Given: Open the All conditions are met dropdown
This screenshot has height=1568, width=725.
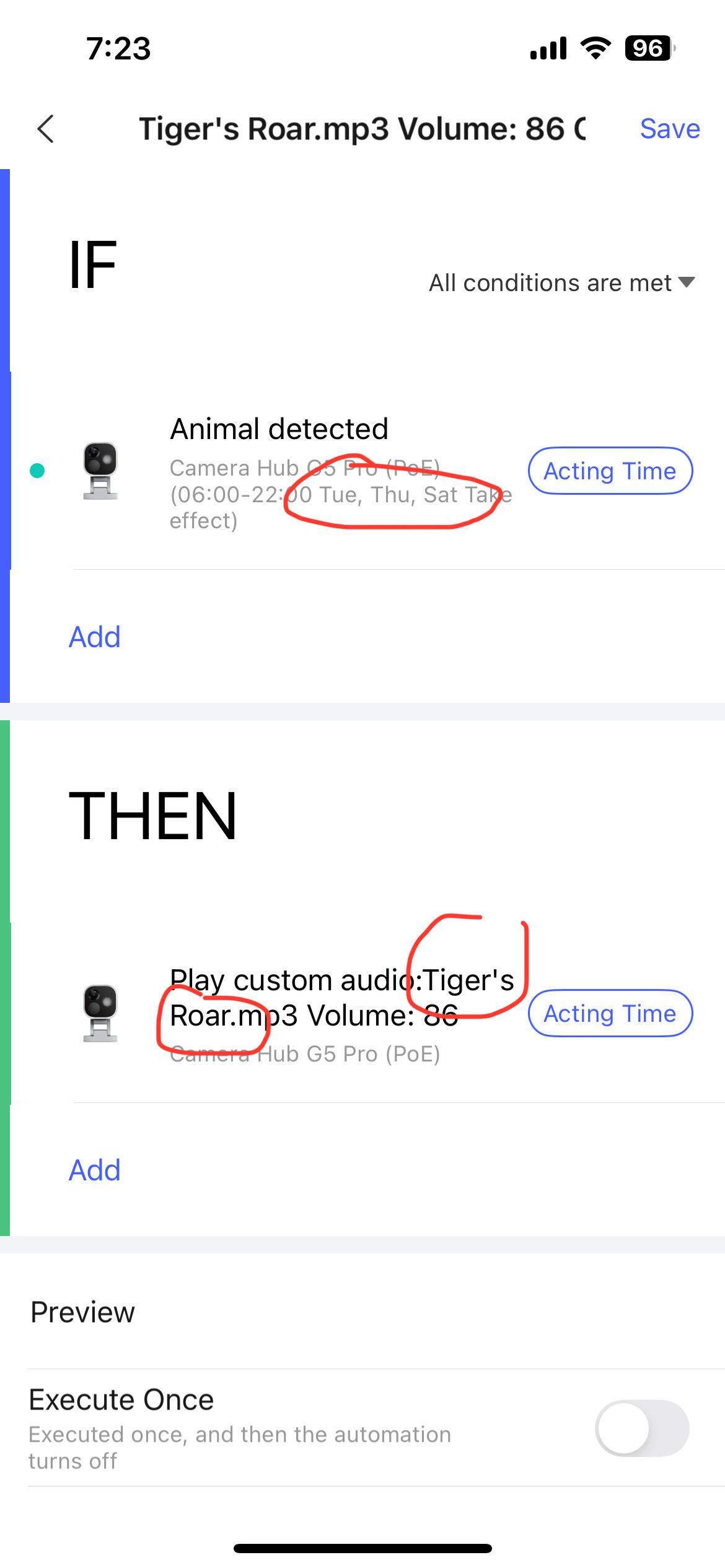Looking at the screenshot, I should [550, 283].
